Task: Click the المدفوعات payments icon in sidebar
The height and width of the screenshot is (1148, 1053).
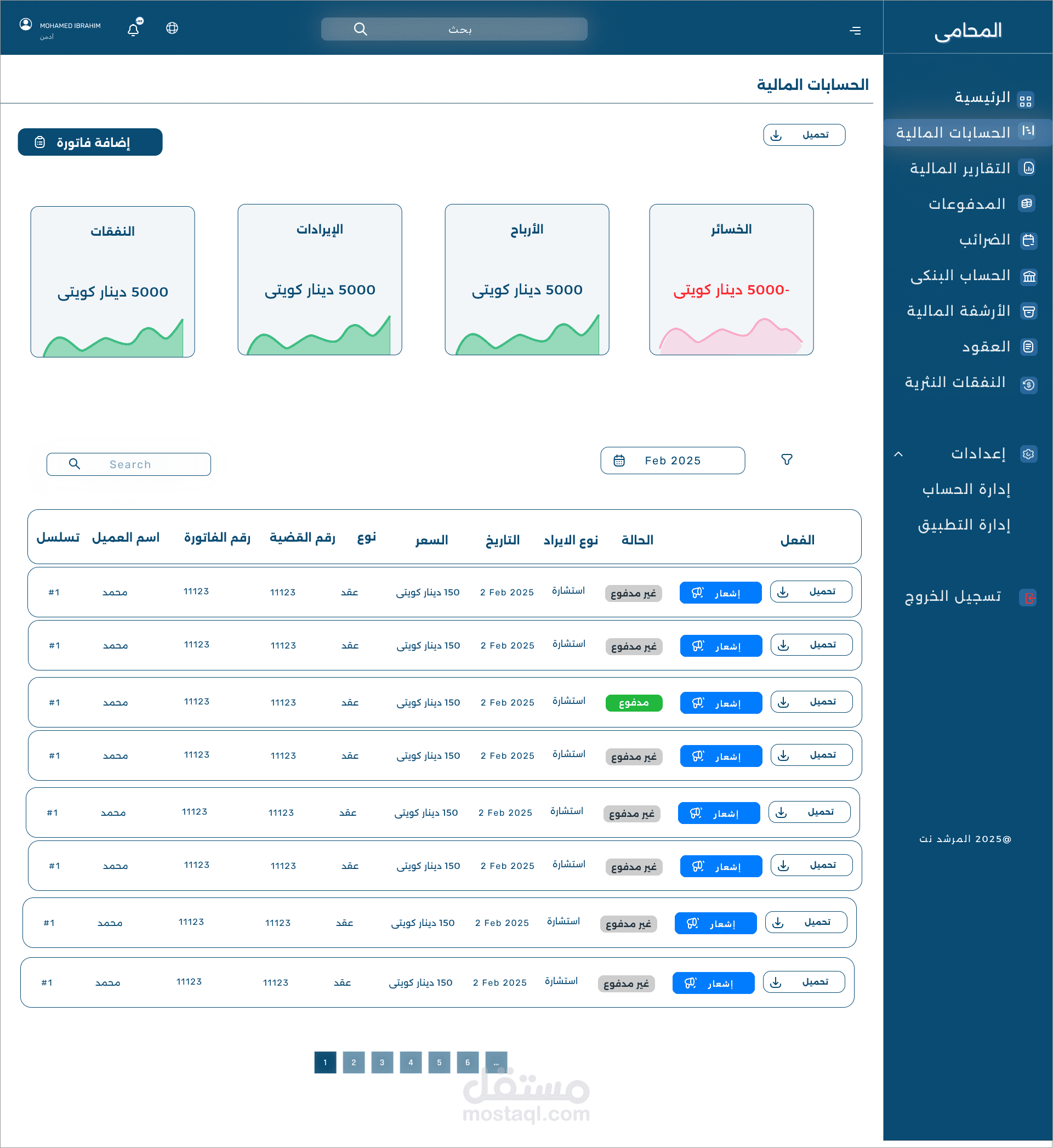Action: [x=1028, y=203]
